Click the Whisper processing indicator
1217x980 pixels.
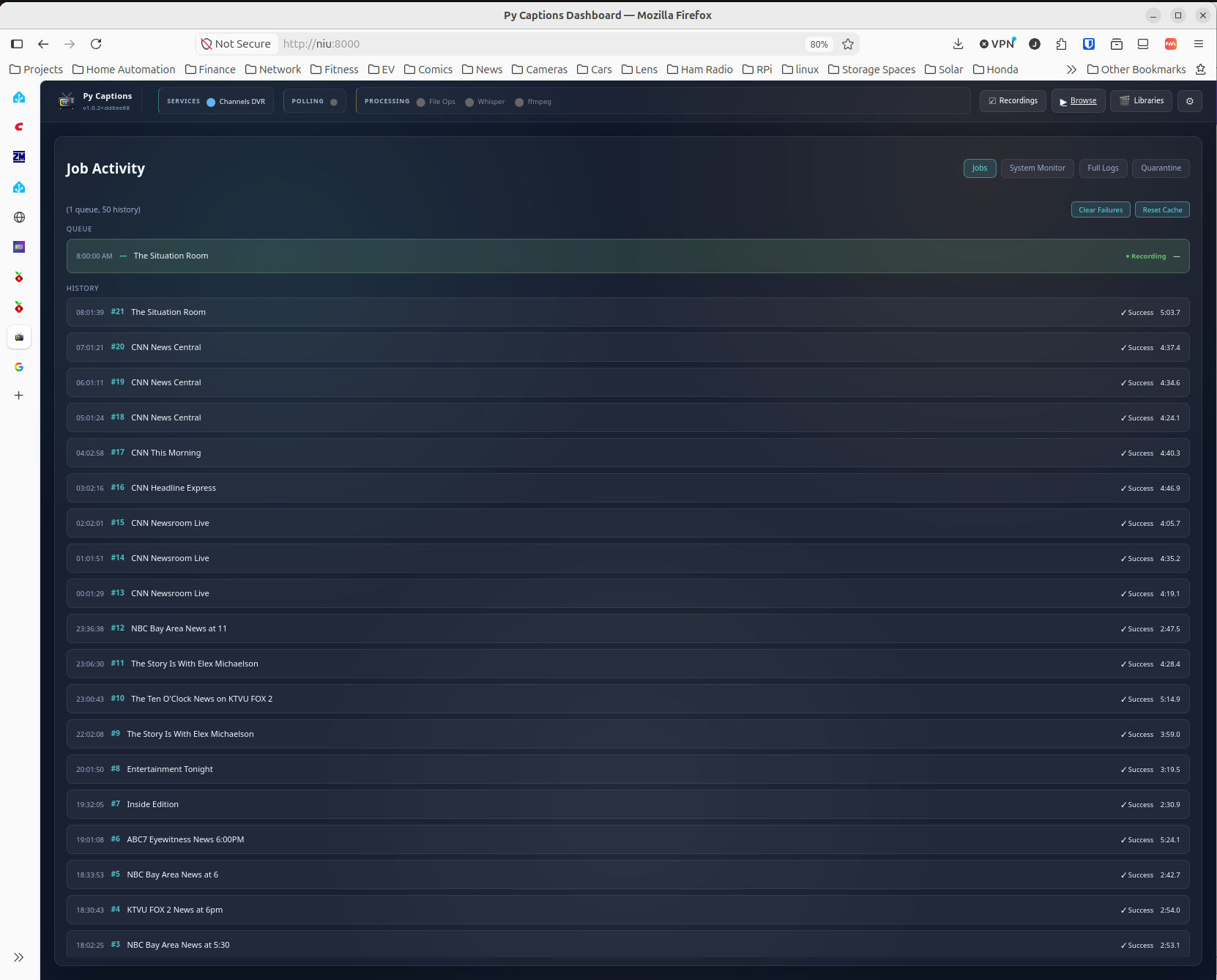[x=469, y=102]
